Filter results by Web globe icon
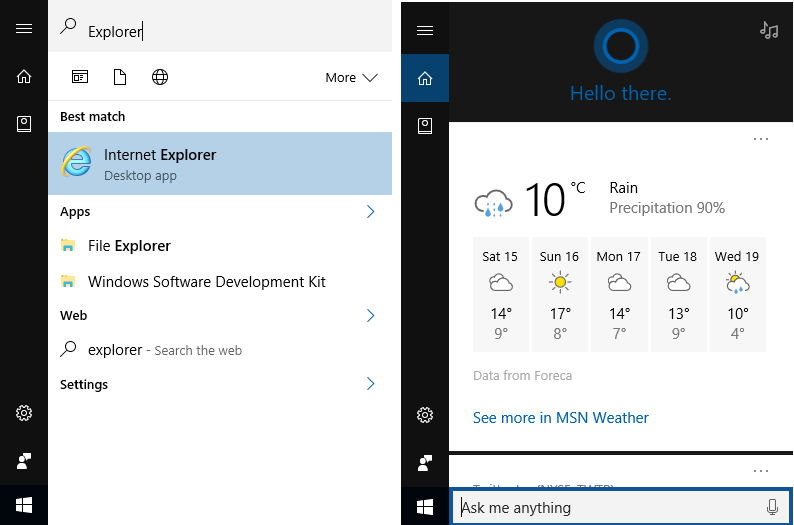 tap(160, 77)
